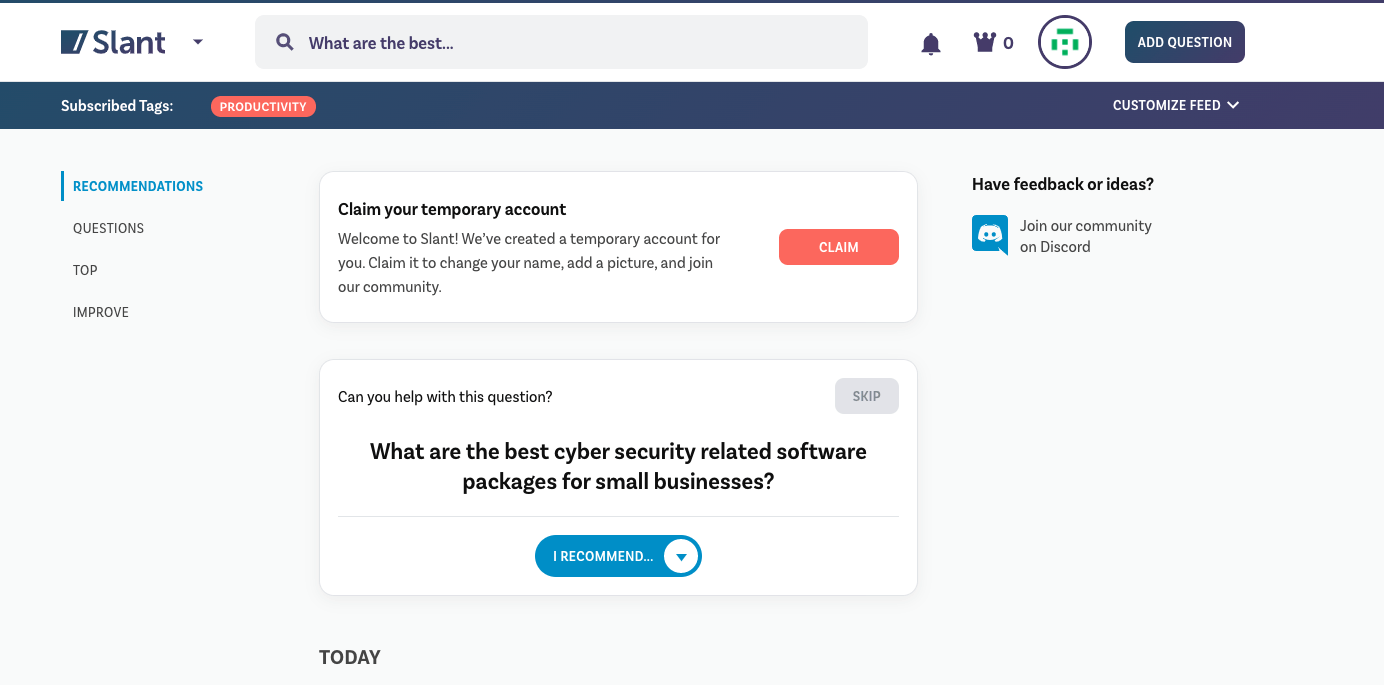Open the cyber security software question
The width and height of the screenshot is (1384, 685).
618,466
